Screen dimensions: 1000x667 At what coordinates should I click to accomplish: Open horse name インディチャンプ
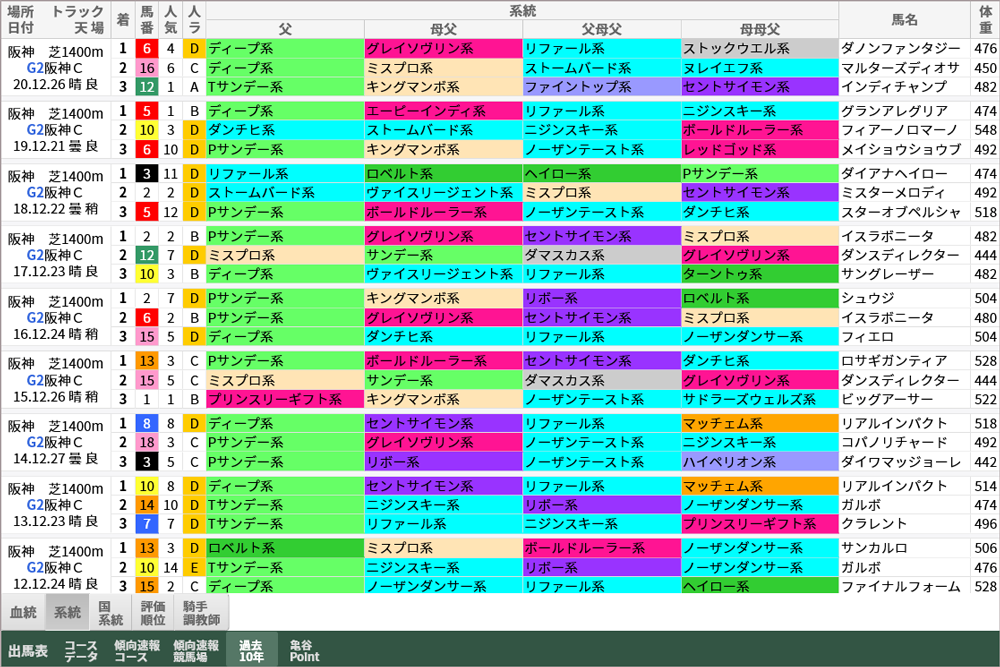coord(898,89)
